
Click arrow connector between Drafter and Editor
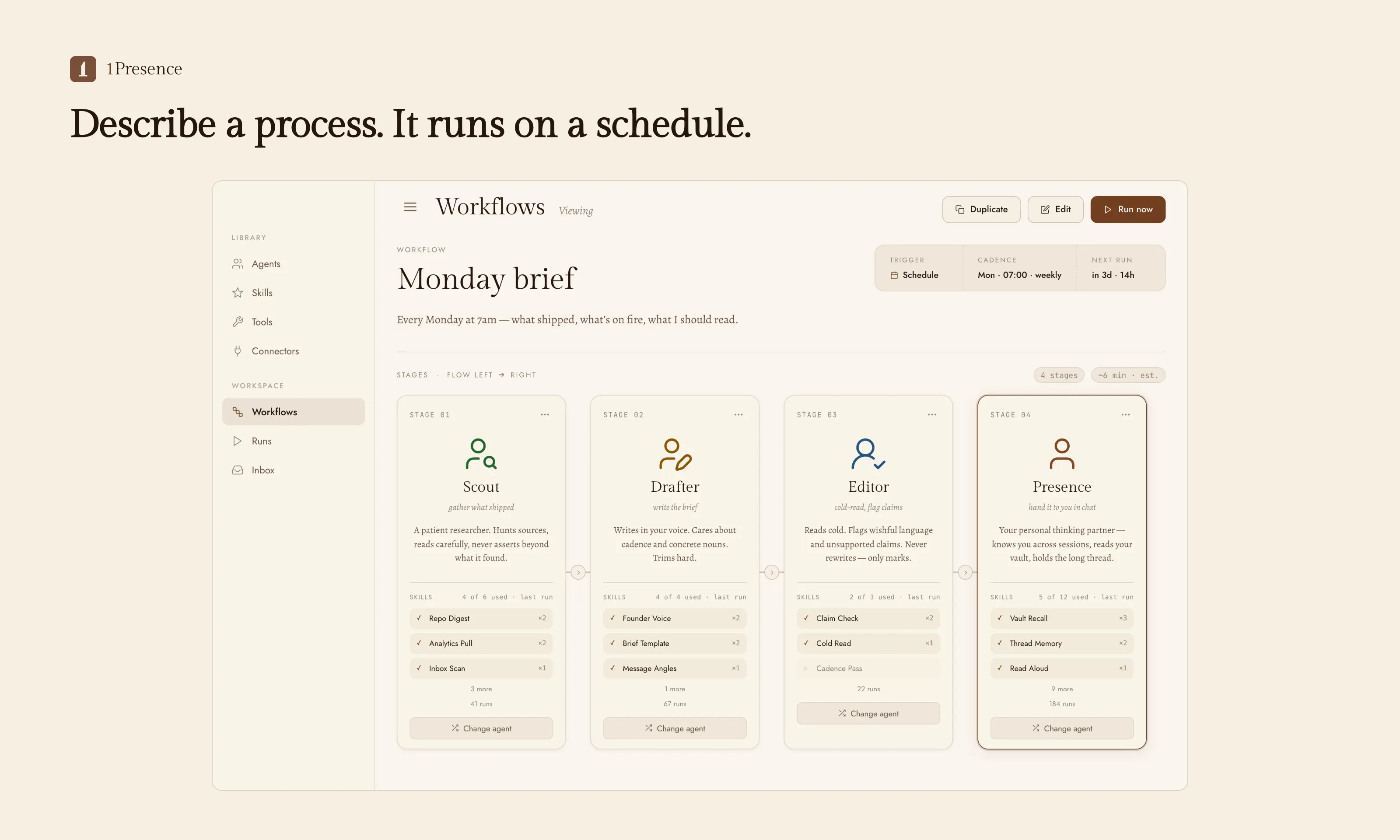(x=772, y=572)
